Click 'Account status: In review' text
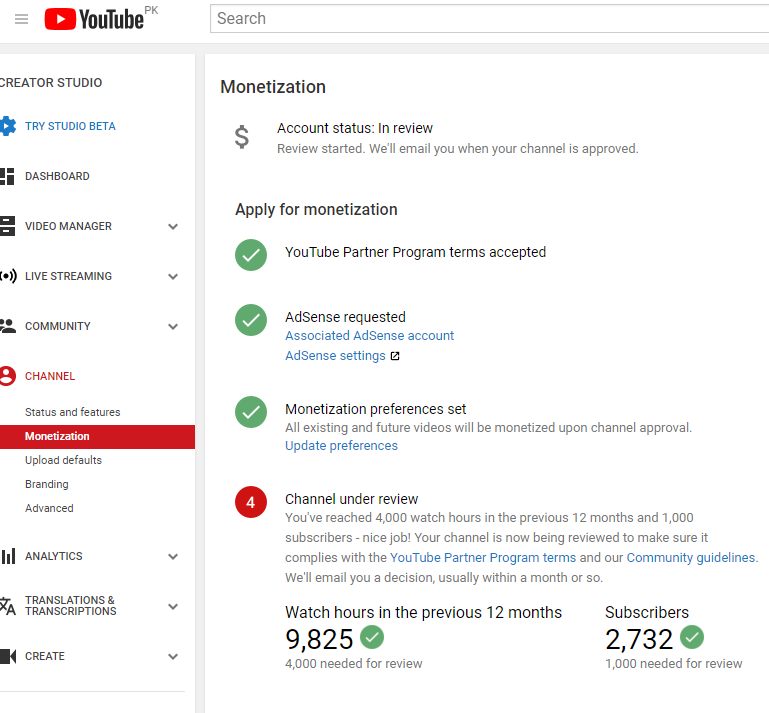 click(x=355, y=128)
